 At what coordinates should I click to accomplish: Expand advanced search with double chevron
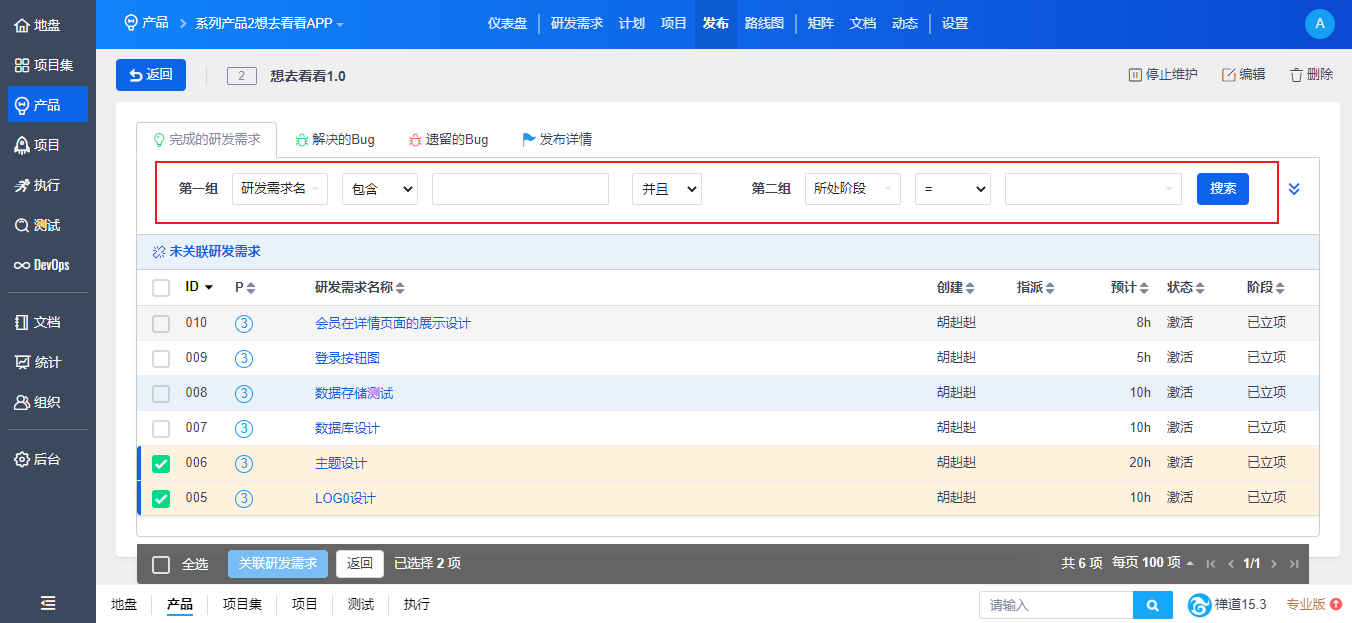point(1294,189)
